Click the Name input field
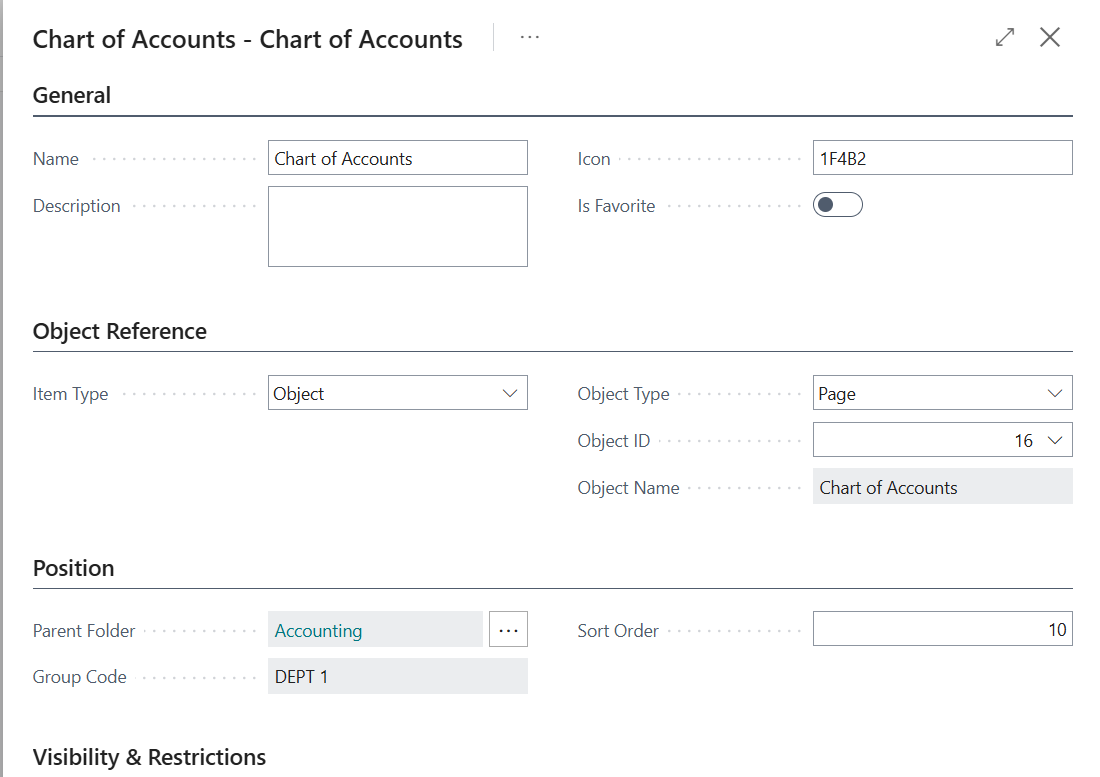The image size is (1100, 777). pos(398,158)
